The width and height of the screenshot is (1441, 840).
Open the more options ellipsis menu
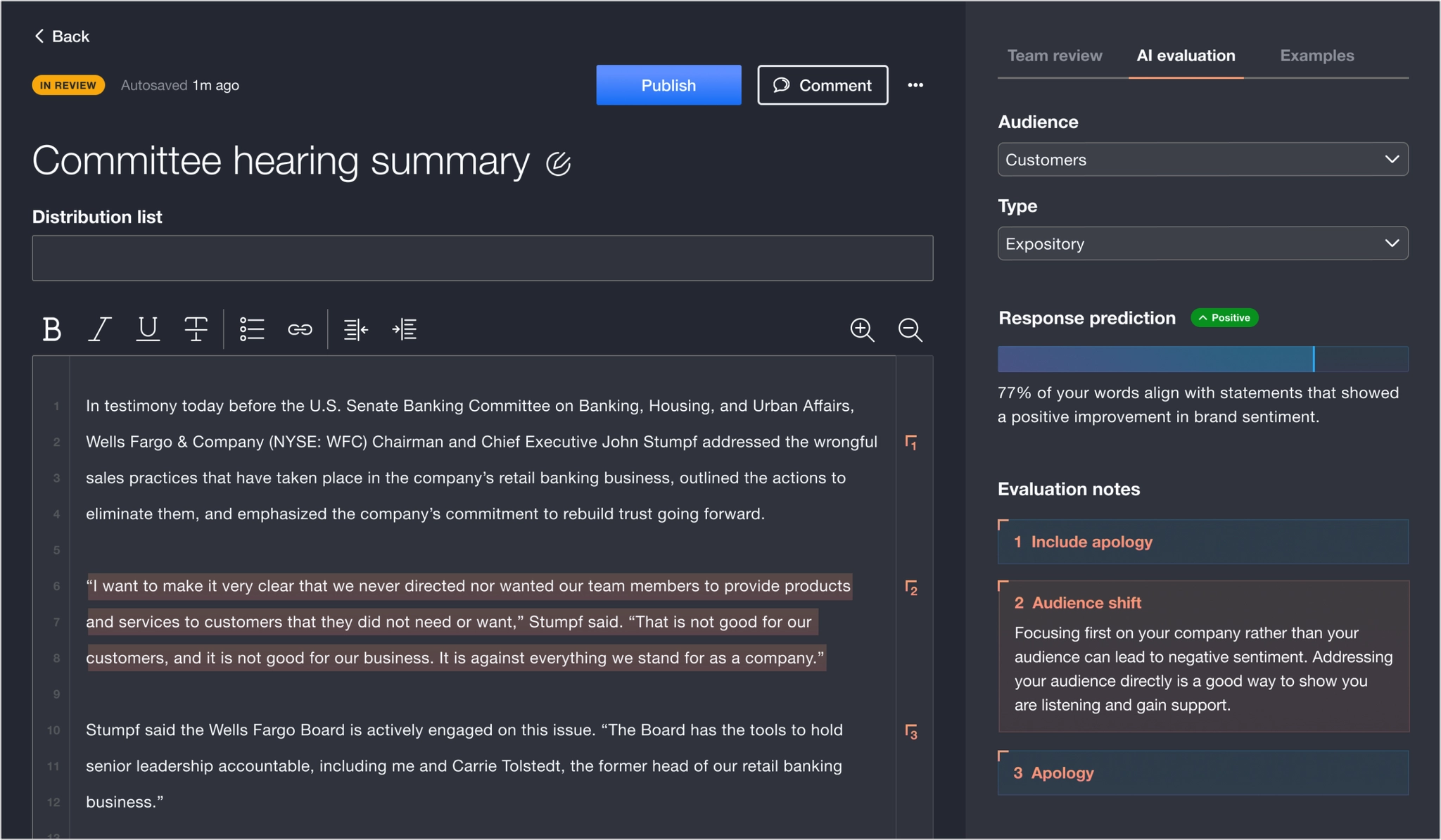[915, 85]
